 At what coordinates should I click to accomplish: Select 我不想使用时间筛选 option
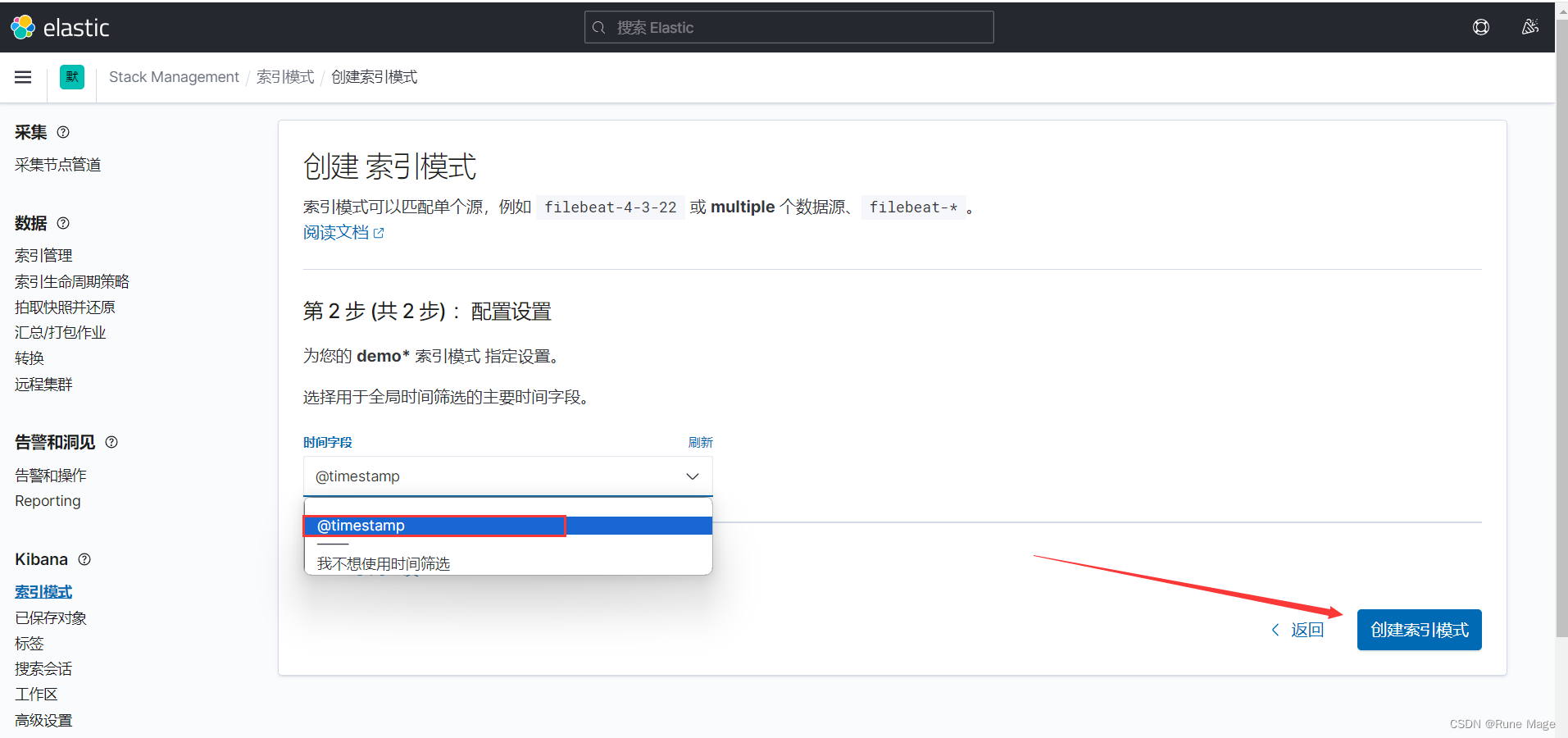pyautogui.click(x=507, y=563)
